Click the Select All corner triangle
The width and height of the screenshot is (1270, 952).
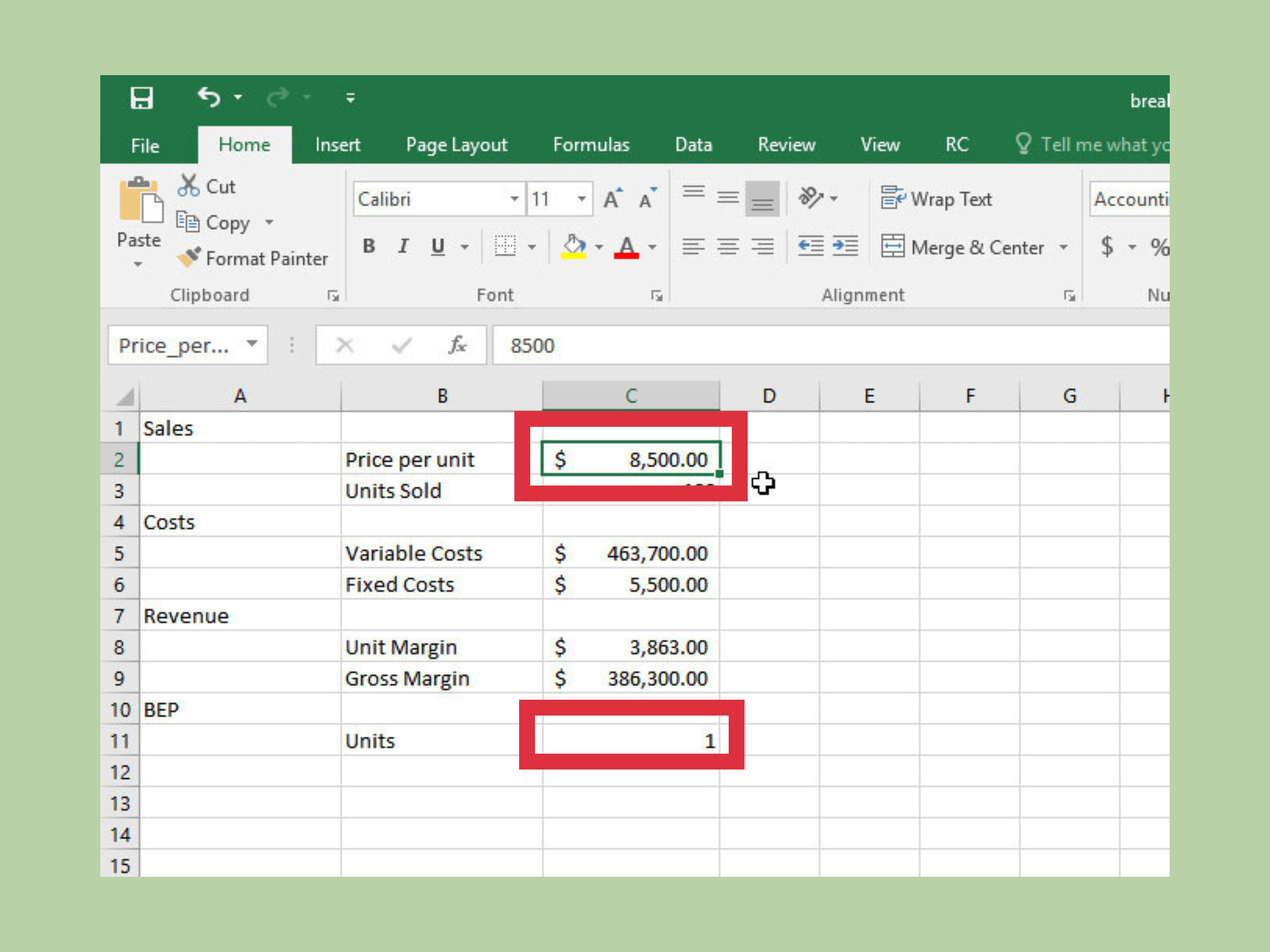(x=125, y=397)
